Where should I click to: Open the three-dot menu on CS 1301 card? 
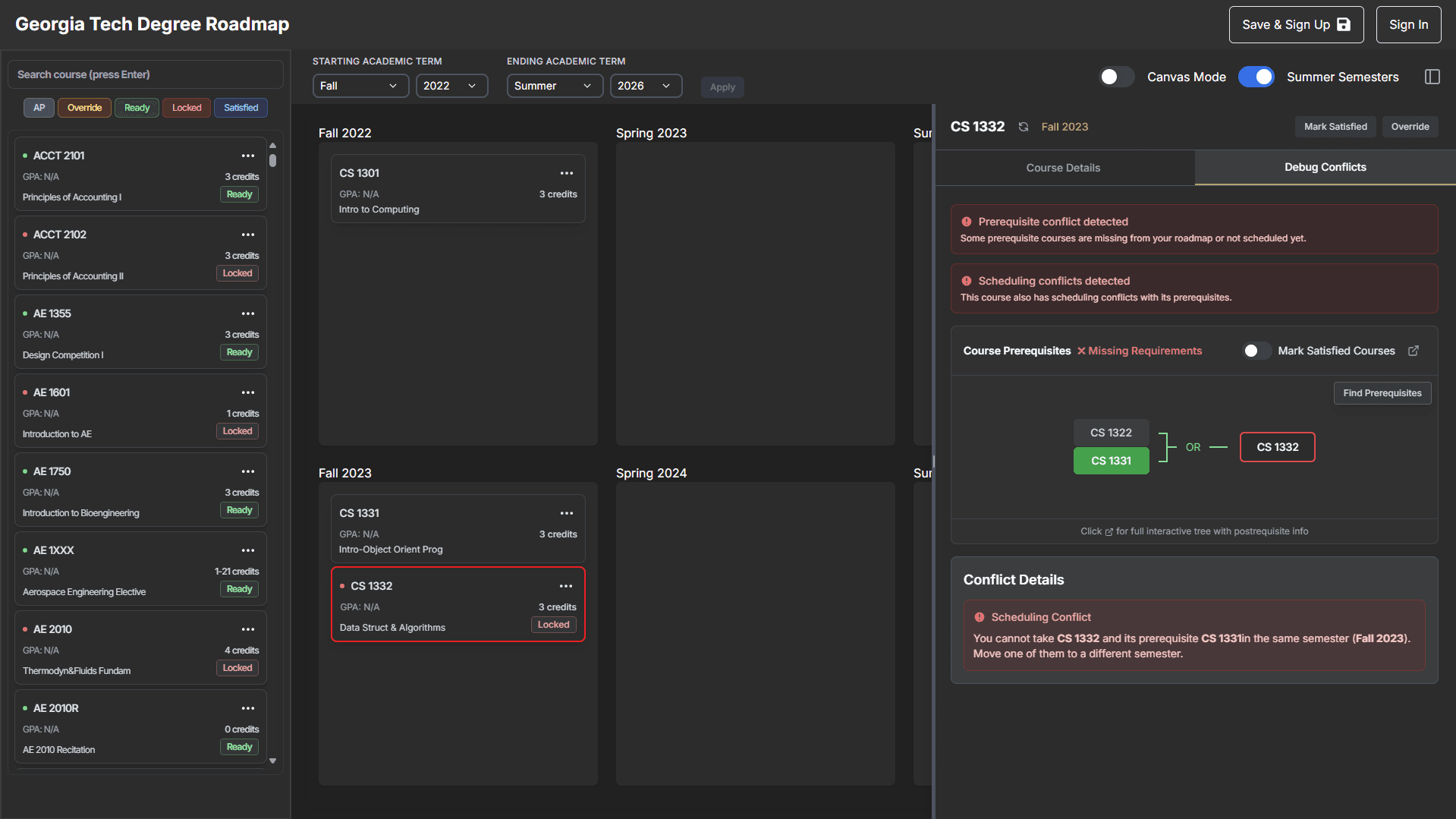pyautogui.click(x=566, y=173)
